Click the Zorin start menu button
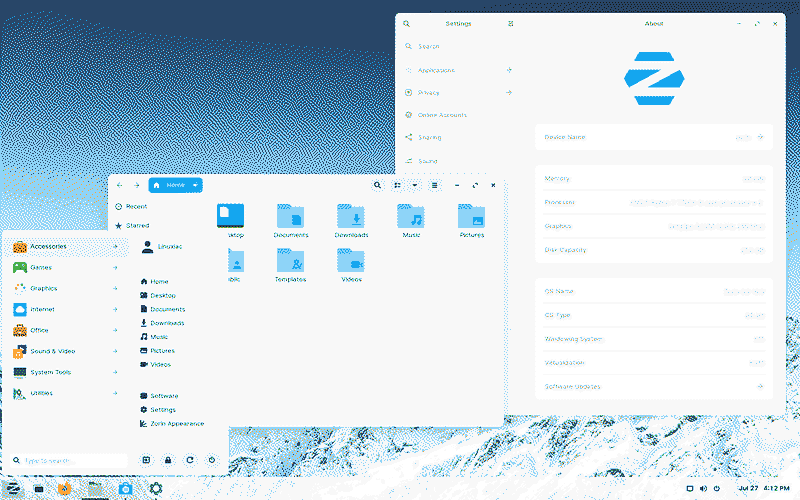 point(13,489)
